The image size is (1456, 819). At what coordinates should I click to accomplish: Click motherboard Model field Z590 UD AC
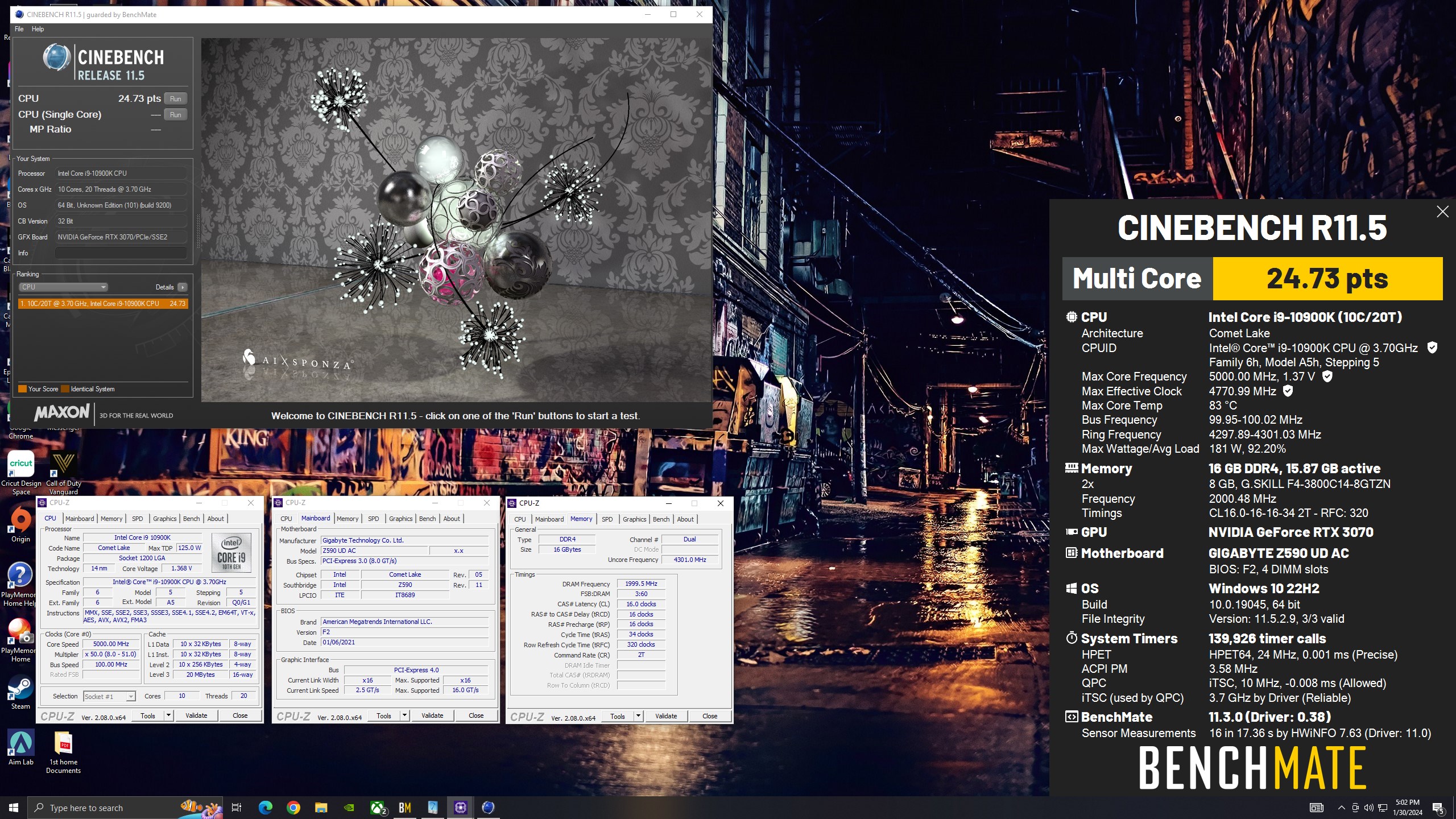pyautogui.click(x=374, y=551)
